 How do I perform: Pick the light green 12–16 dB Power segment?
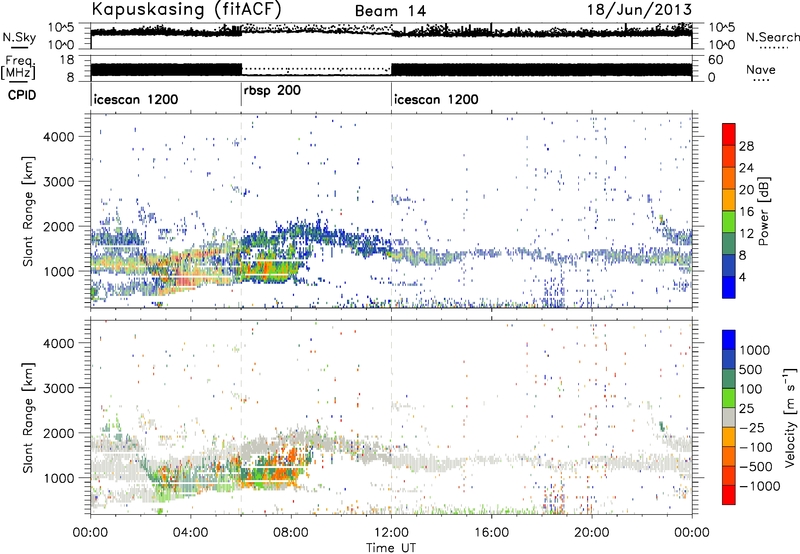tap(729, 221)
